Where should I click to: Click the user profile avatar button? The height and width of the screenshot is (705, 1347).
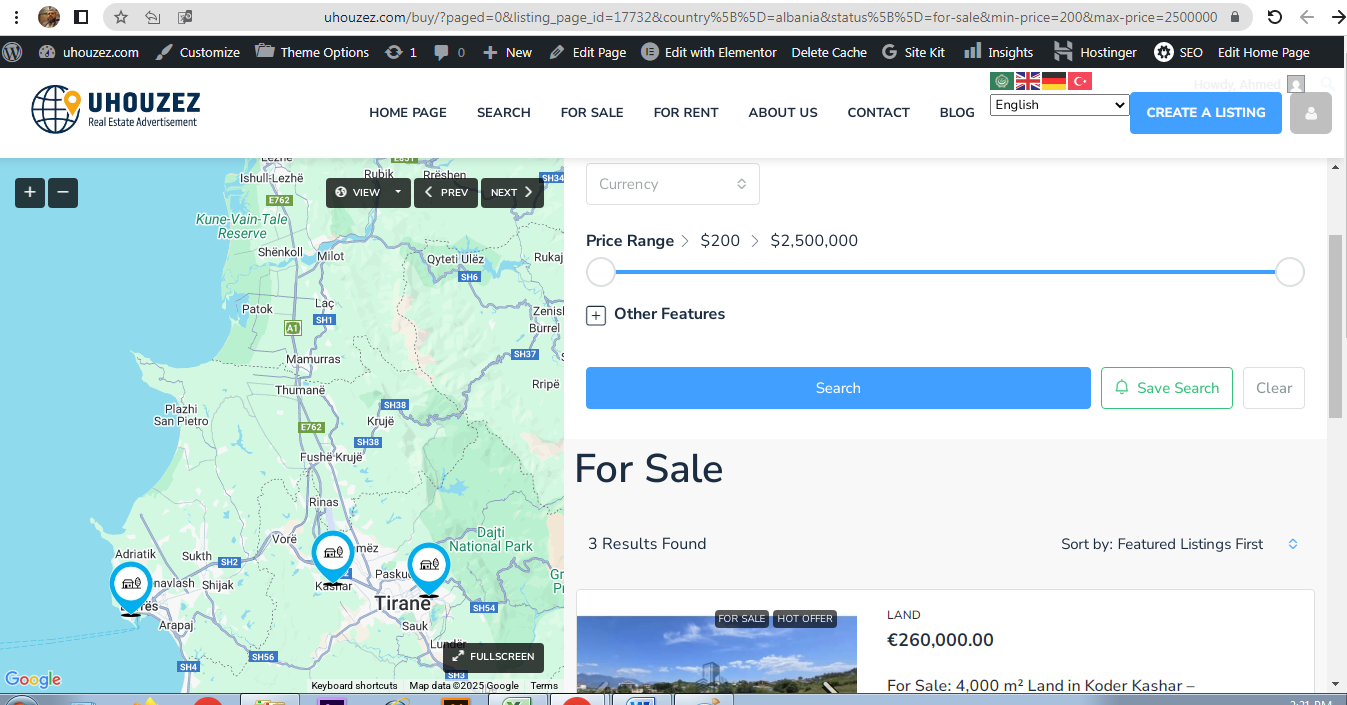1310,113
